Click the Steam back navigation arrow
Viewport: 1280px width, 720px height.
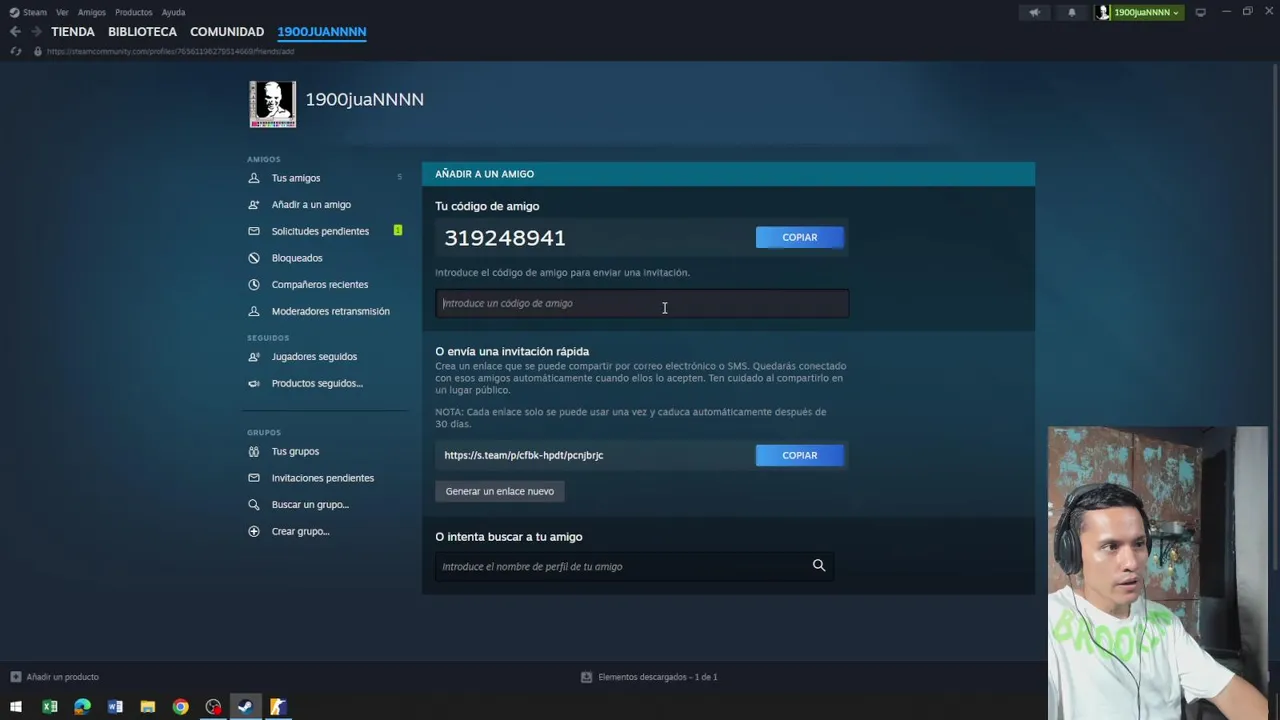pyautogui.click(x=15, y=32)
